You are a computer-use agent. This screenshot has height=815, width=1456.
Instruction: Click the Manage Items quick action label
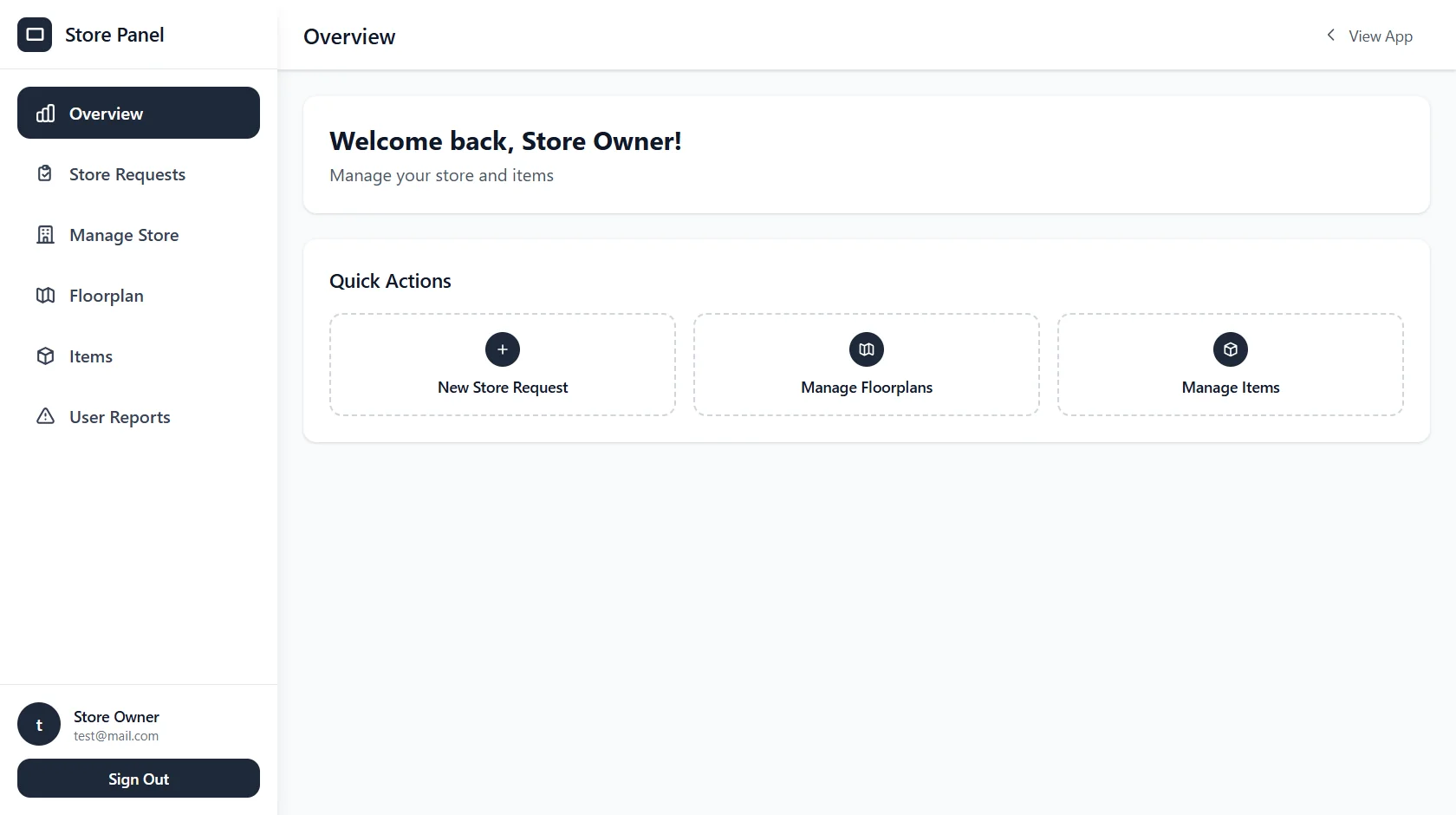click(1231, 388)
